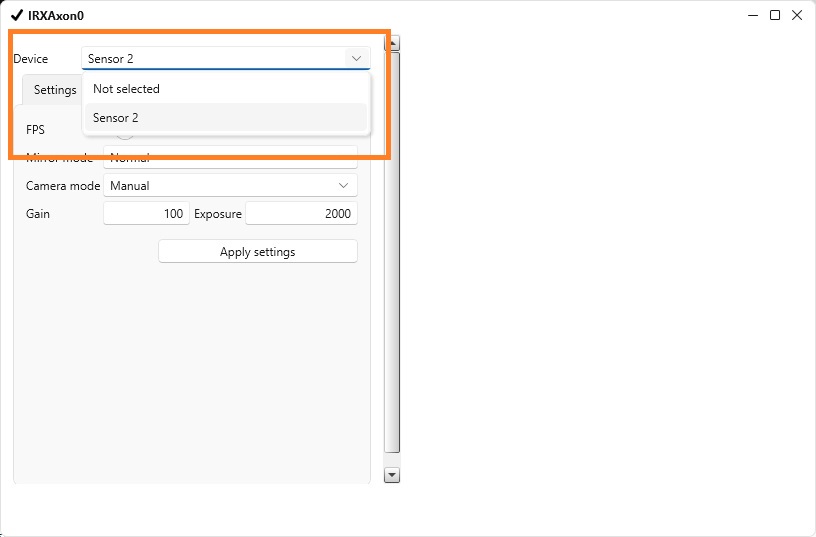Screen dimensions: 816x537
Task: Choose "Not selected" from the device list
Action: pos(226,88)
